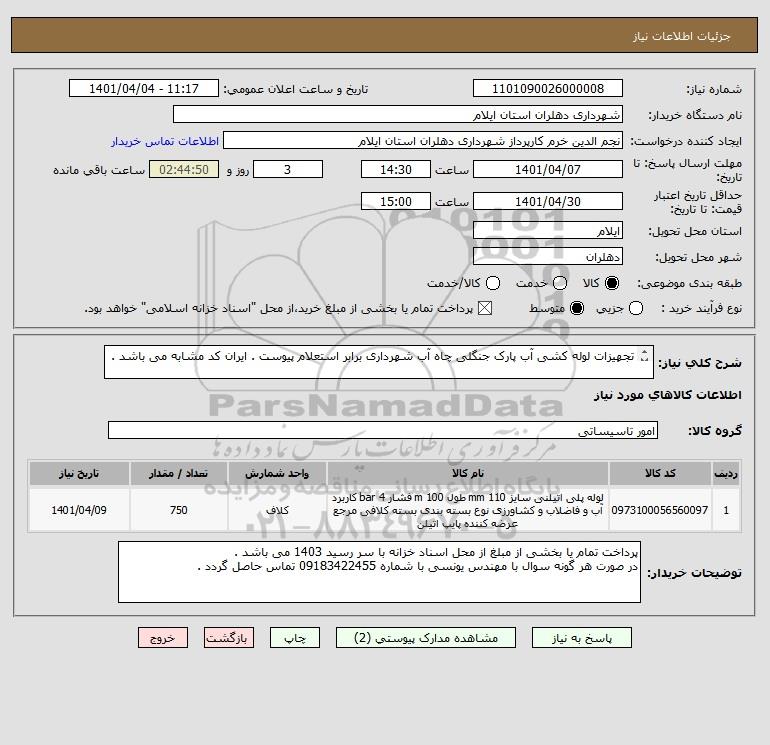This screenshot has height=745, width=770.
Task: Click the بازگشت back button
Action: 229,637
